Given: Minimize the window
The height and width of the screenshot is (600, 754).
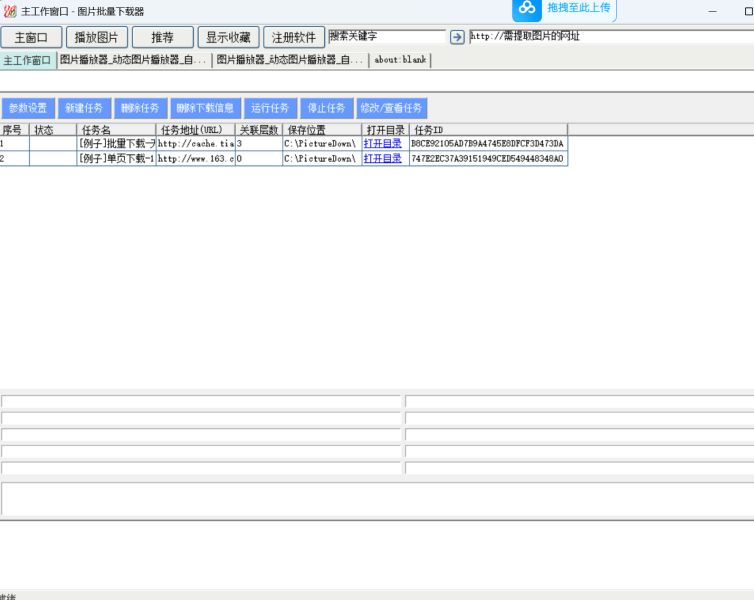Looking at the screenshot, I should [713, 11].
